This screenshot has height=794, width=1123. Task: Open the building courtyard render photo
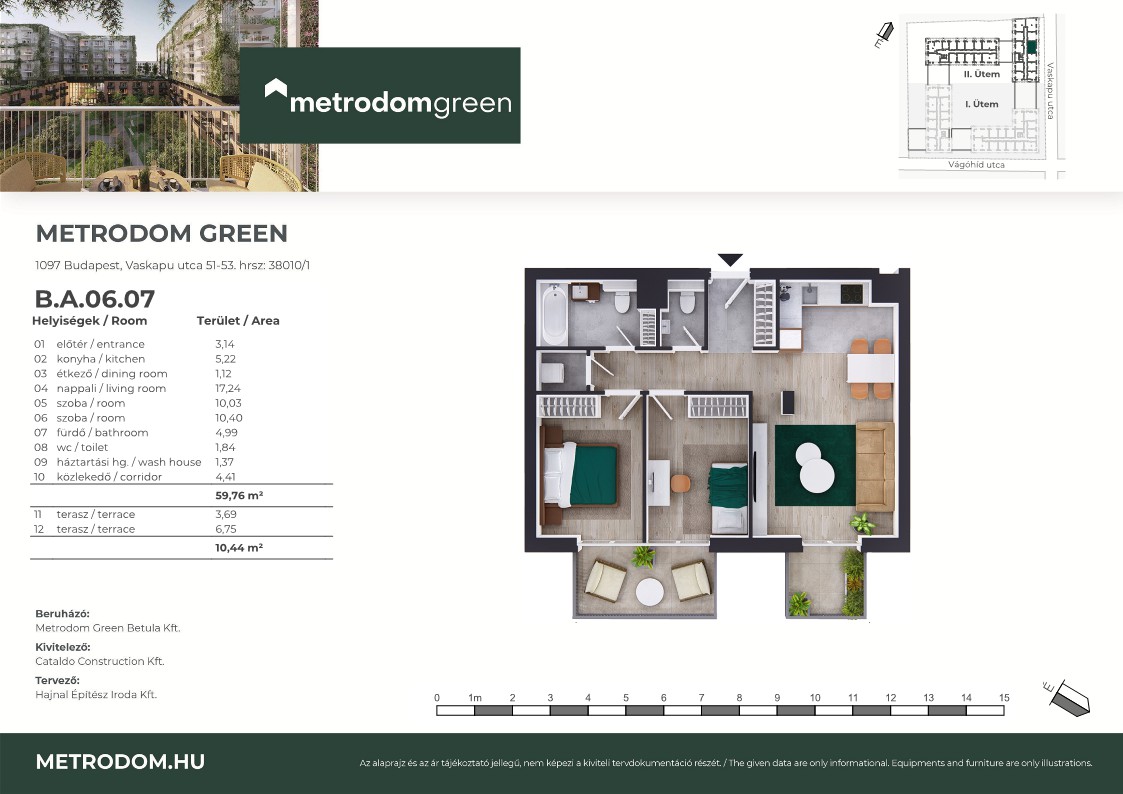click(159, 95)
